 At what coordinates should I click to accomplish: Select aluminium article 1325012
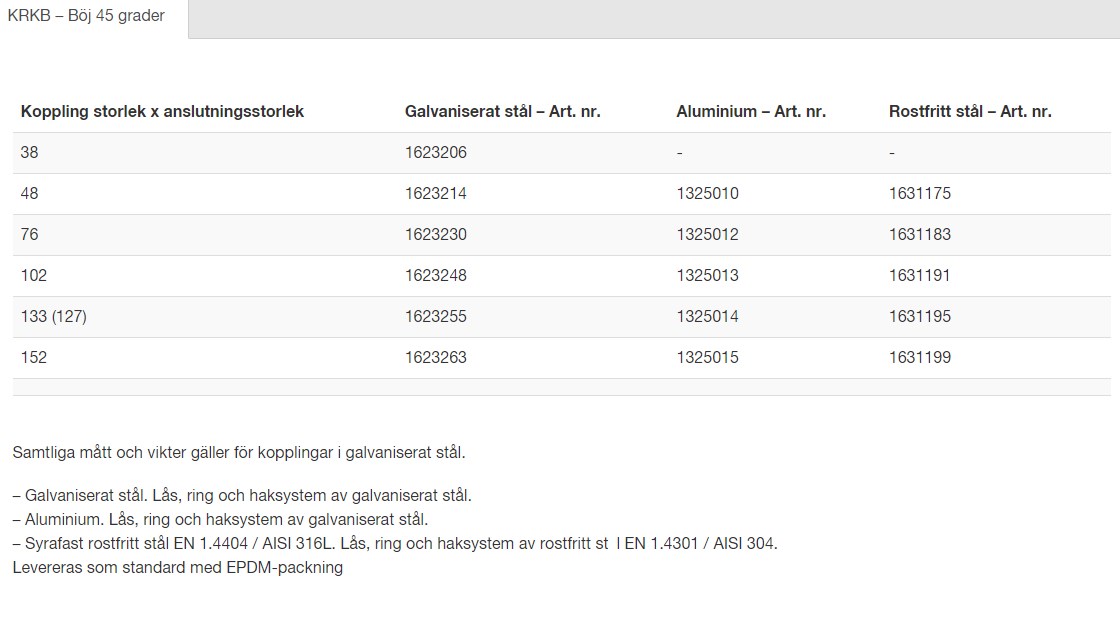(710, 234)
